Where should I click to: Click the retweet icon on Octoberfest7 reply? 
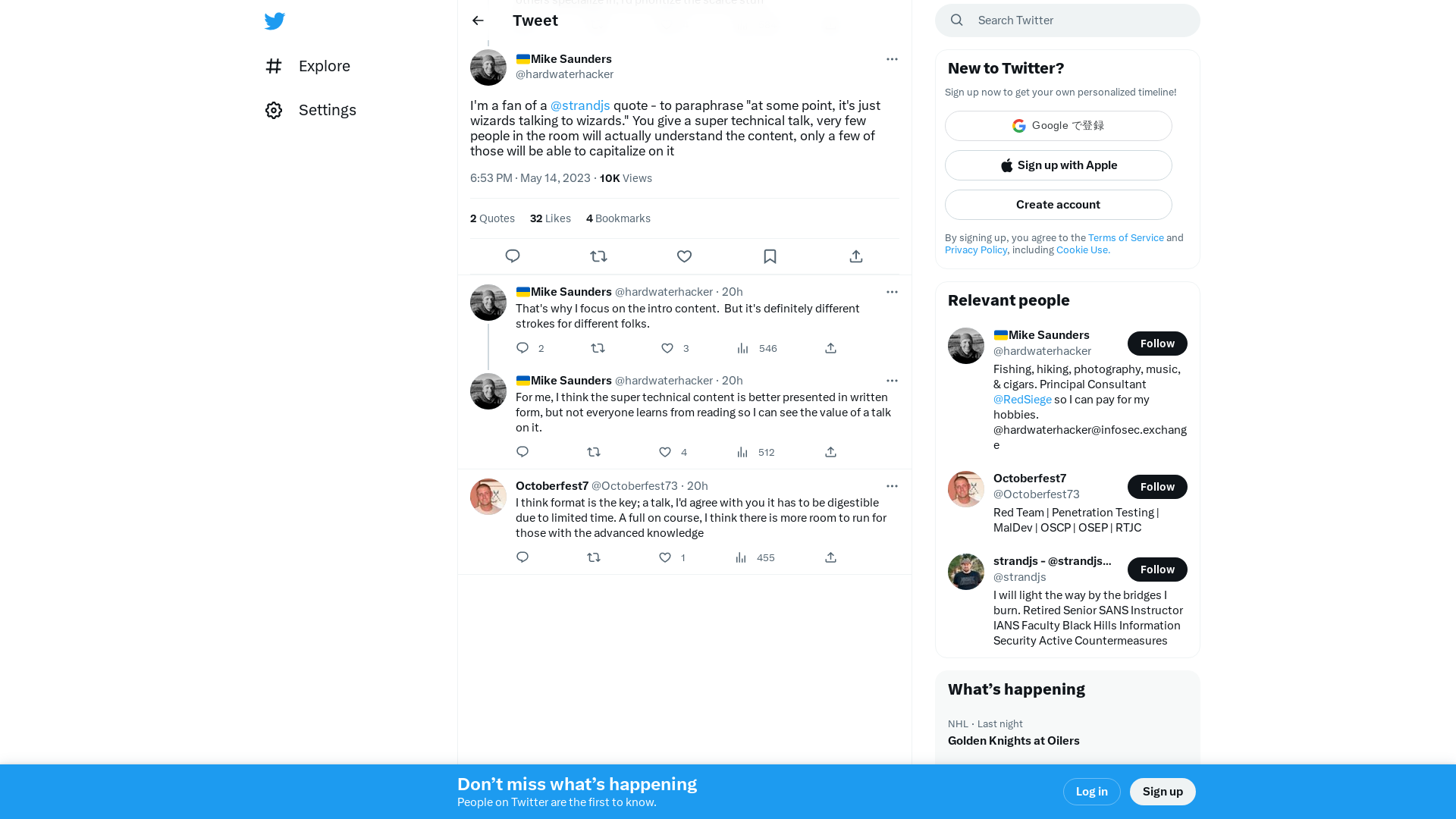(x=593, y=557)
